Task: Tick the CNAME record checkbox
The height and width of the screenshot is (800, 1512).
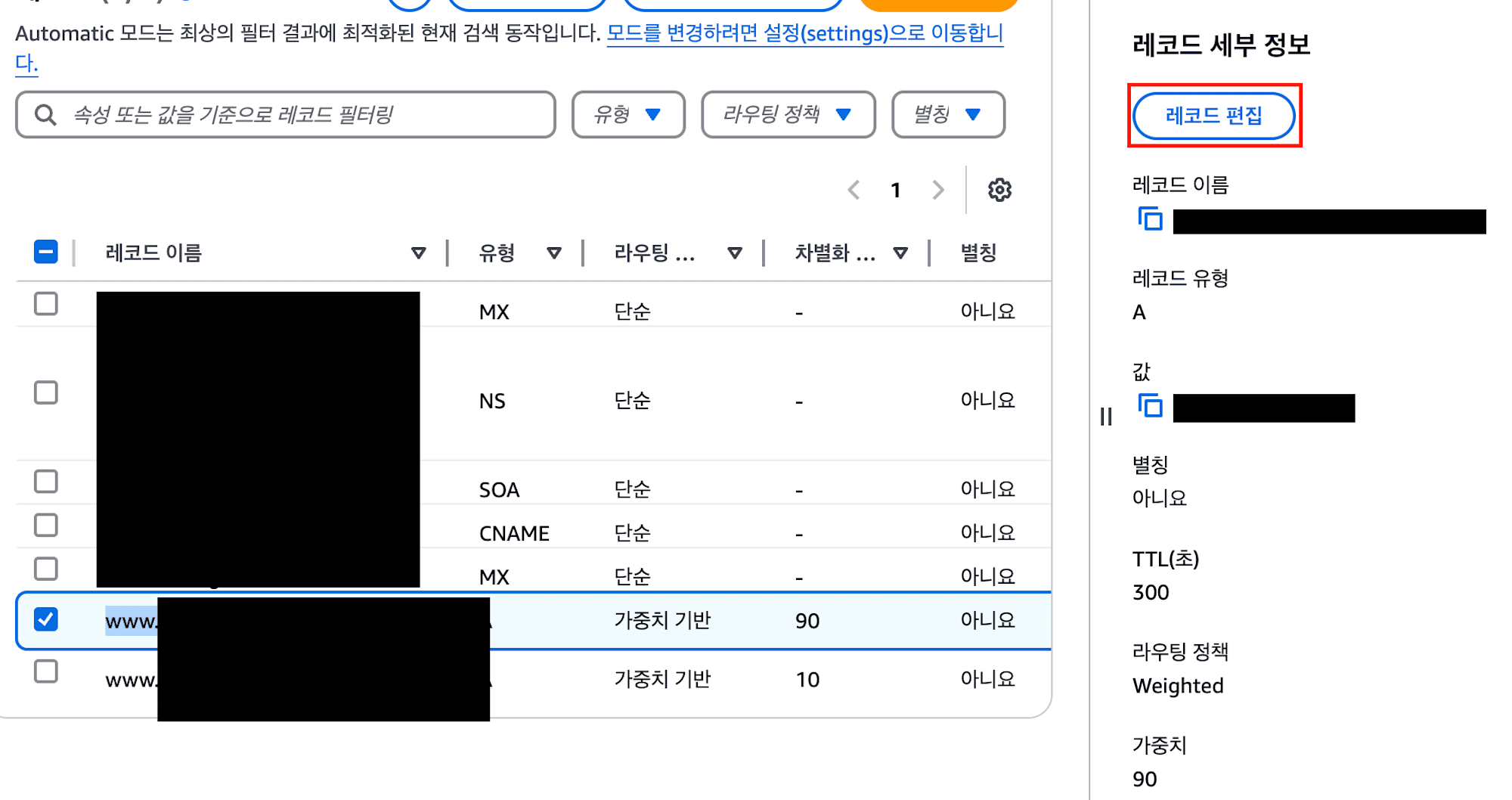Action: [x=46, y=525]
